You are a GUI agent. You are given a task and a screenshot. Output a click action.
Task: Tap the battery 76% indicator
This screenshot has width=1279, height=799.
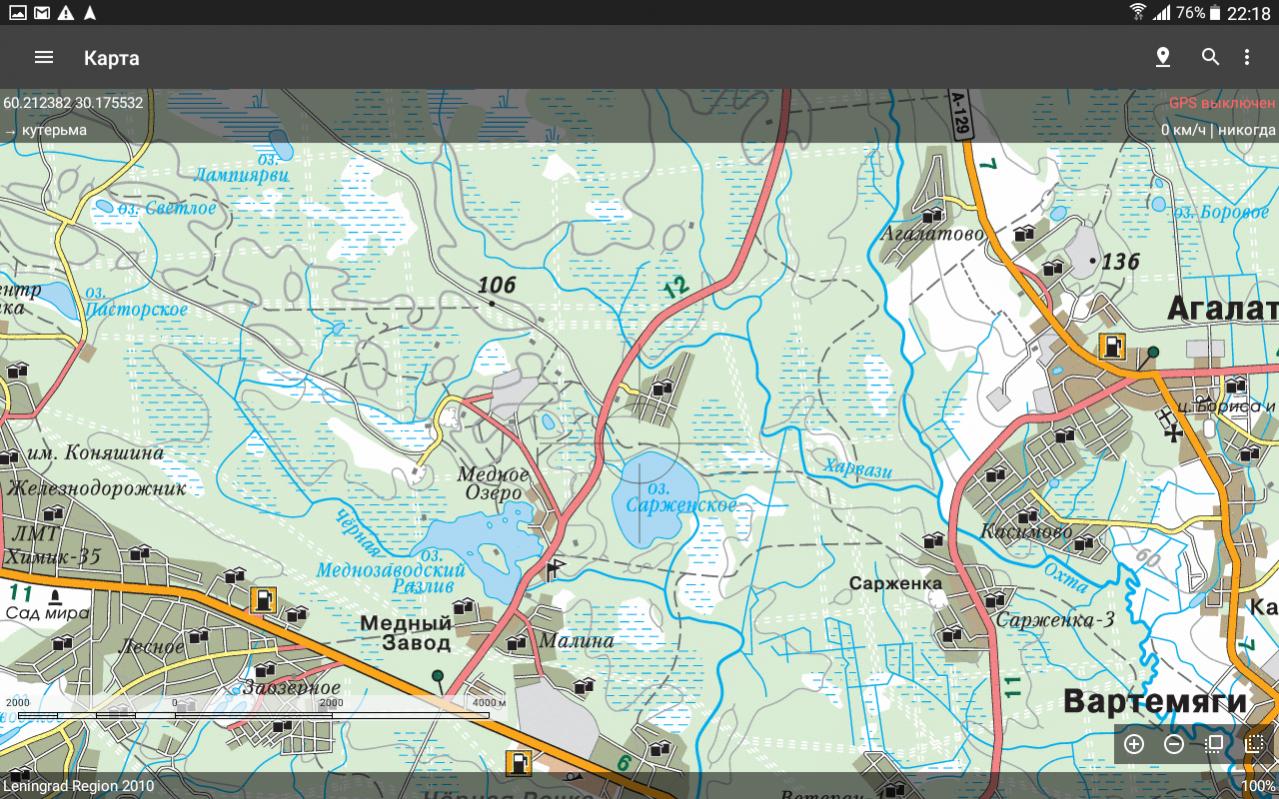coord(1198,12)
